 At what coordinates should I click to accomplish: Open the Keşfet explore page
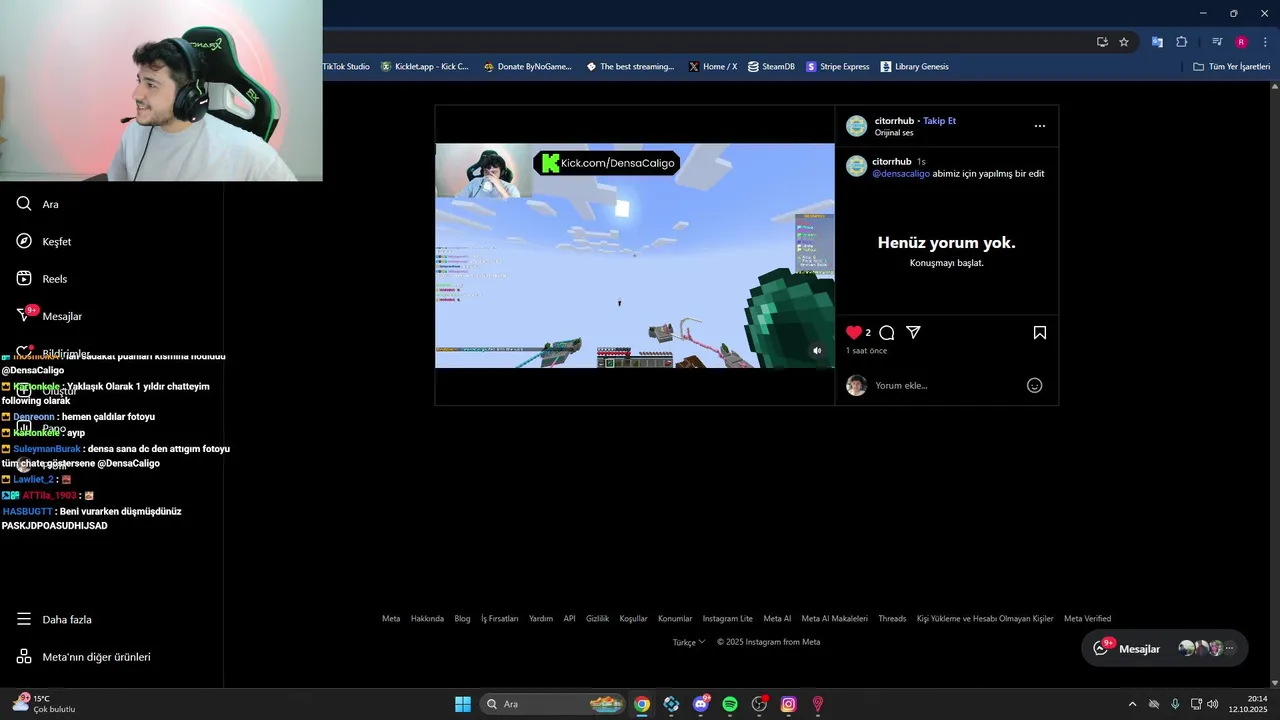pyautogui.click(x=44, y=241)
